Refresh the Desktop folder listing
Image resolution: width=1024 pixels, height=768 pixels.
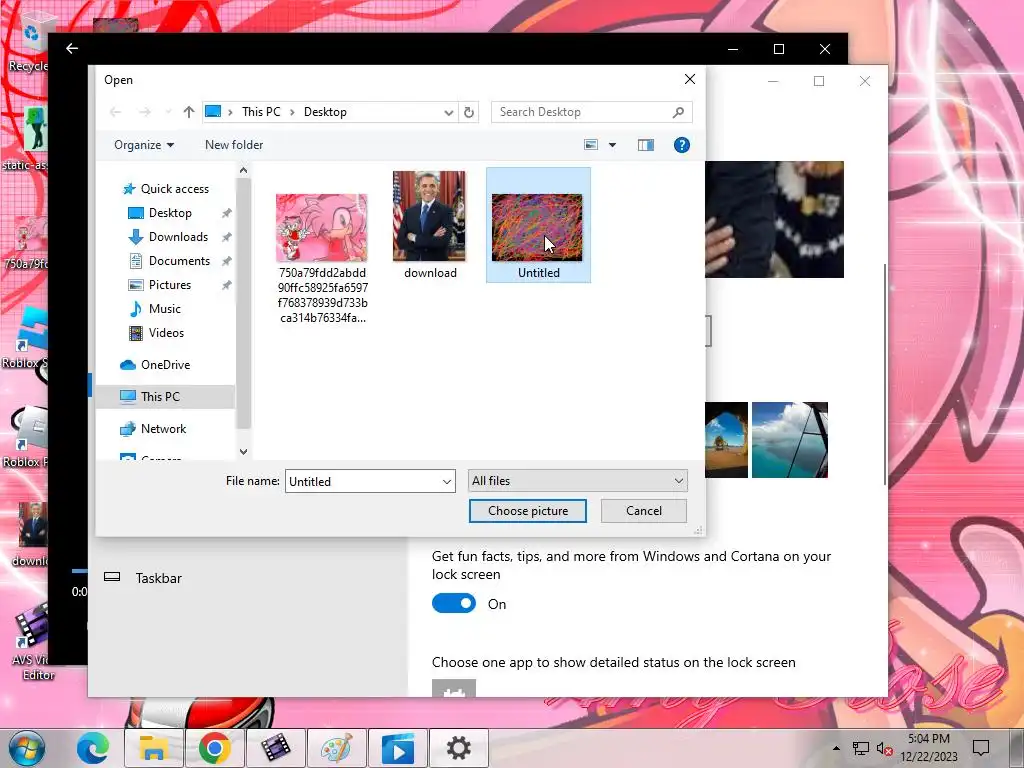coord(468,112)
